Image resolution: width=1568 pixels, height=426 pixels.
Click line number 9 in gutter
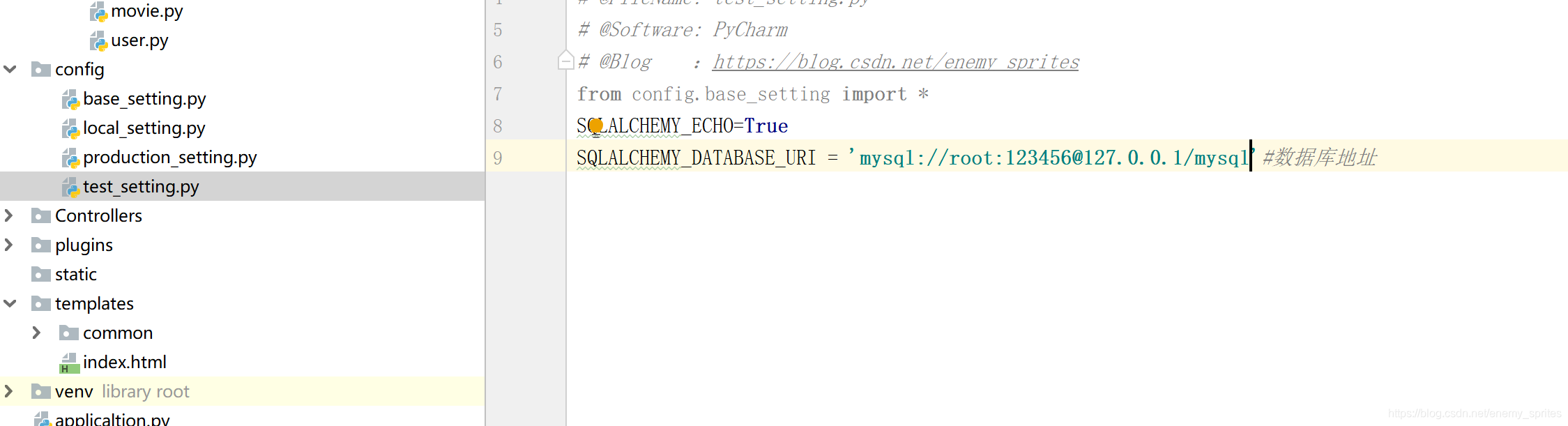coord(498,158)
